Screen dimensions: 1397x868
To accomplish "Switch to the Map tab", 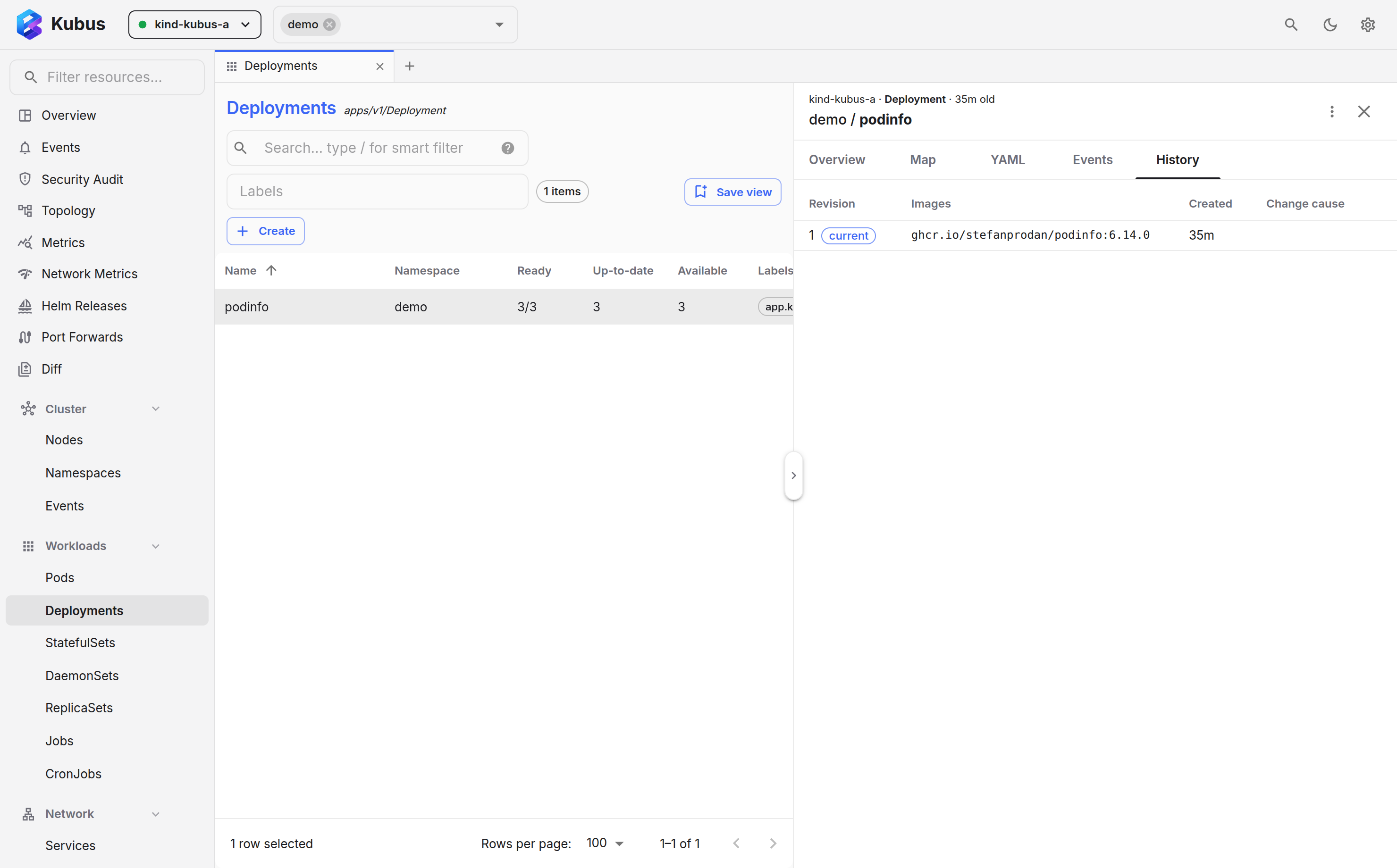I will pyautogui.click(x=923, y=159).
